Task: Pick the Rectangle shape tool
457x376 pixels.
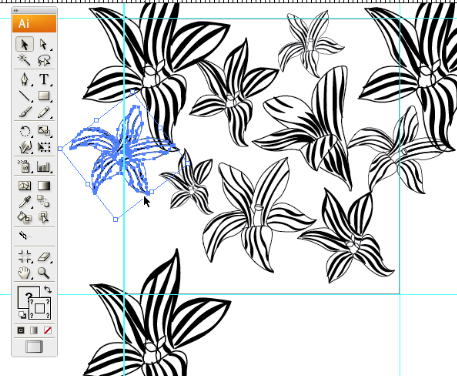Action: coord(44,96)
